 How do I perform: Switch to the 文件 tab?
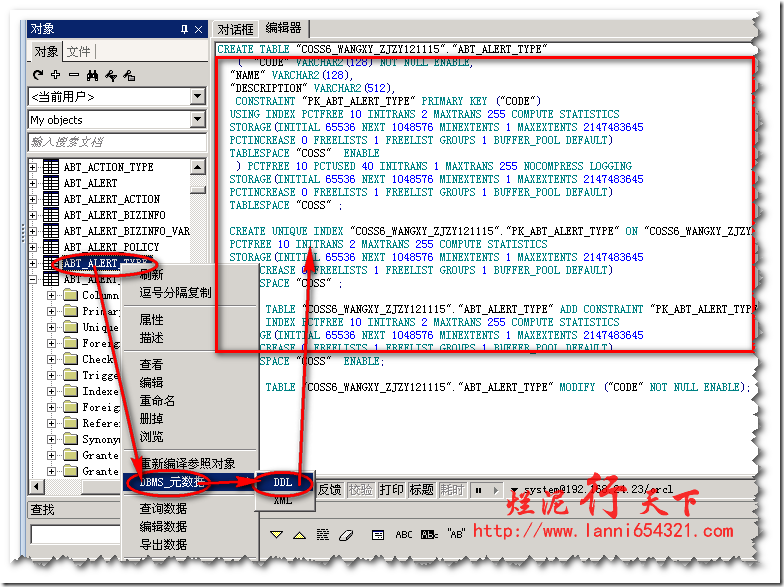pyautogui.click(x=78, y=51)
